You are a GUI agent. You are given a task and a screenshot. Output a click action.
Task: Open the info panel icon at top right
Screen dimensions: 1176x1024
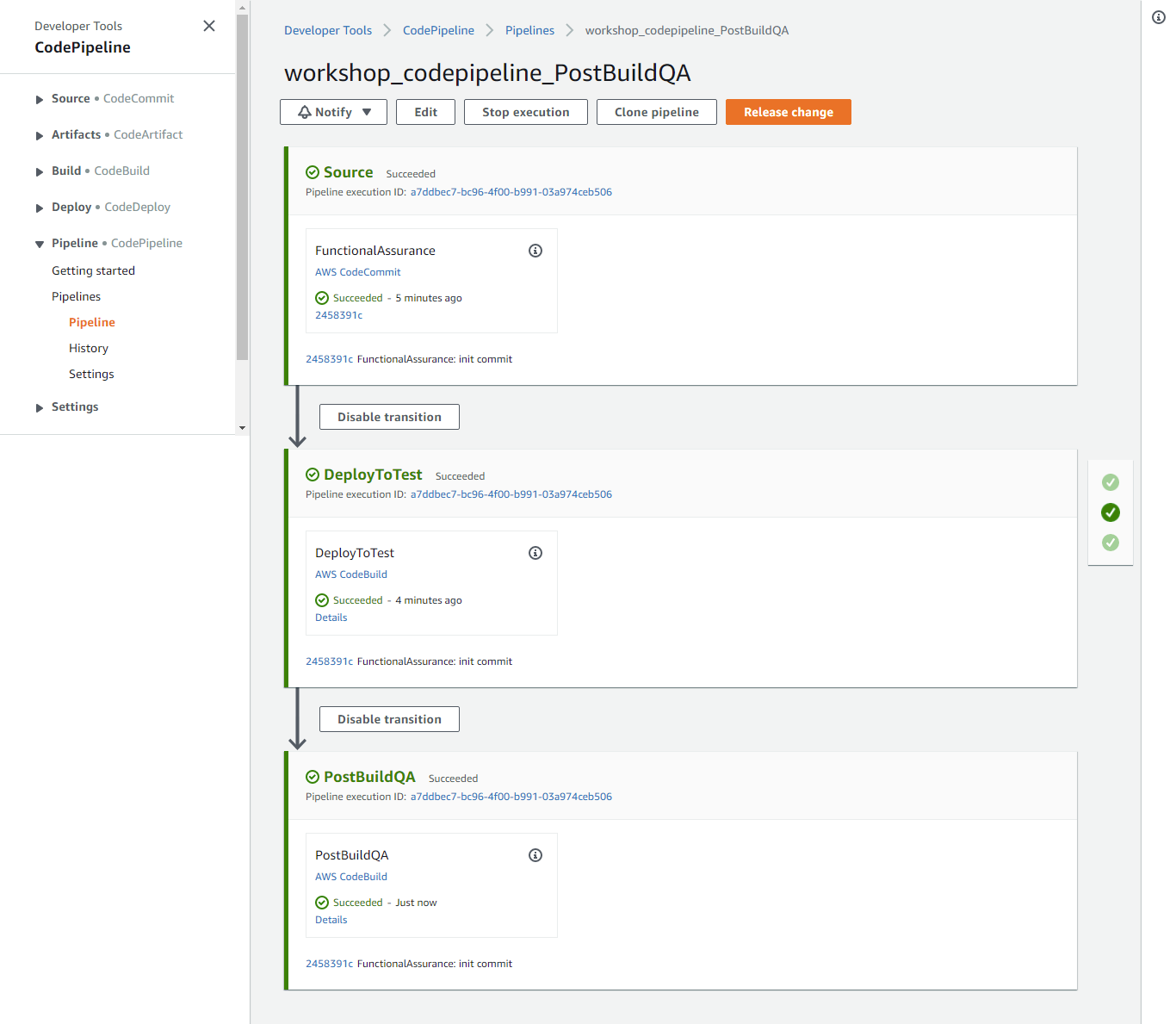point(1159,17)
